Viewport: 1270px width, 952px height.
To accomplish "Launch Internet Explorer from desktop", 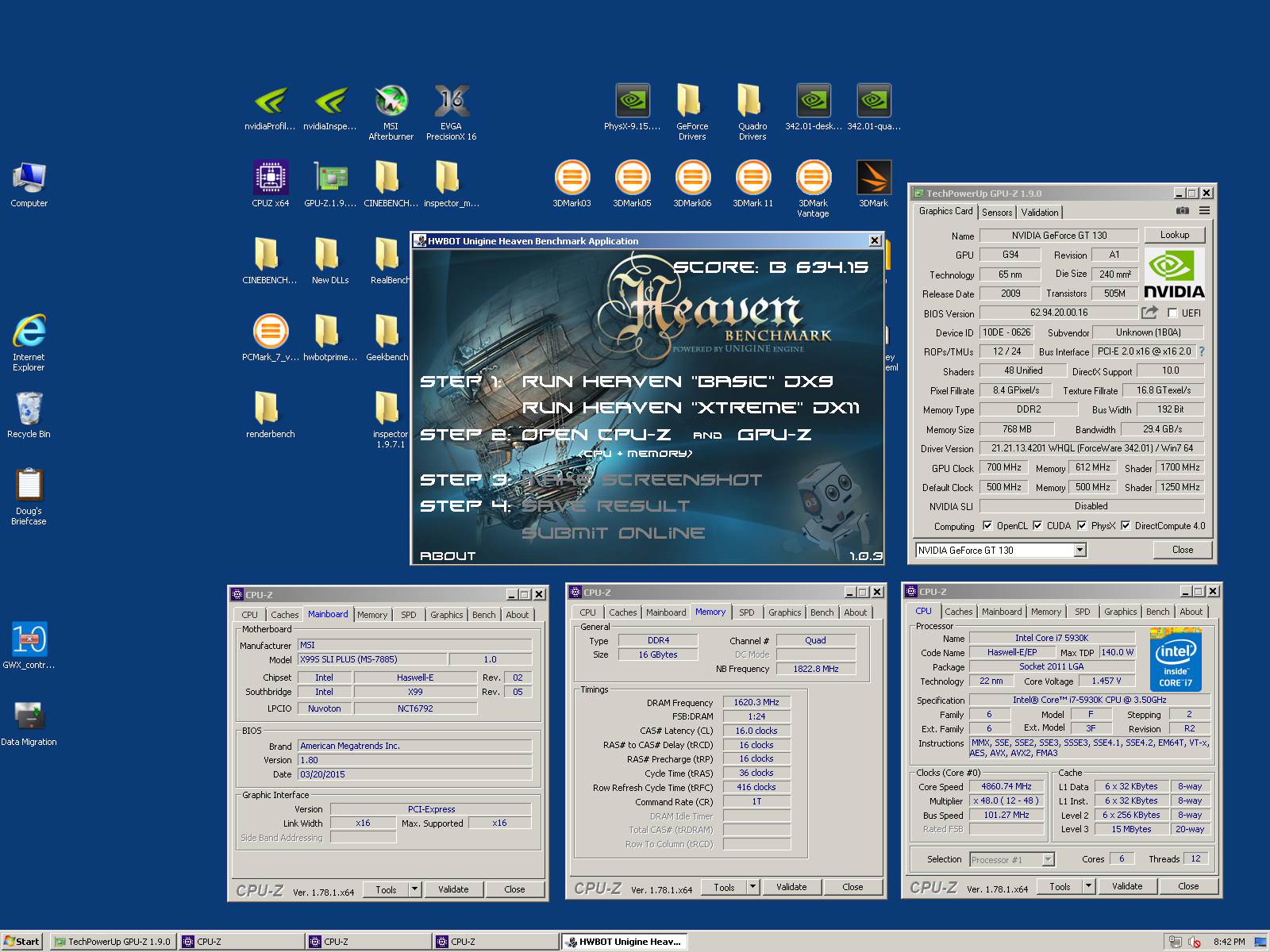I will (29, 343).
